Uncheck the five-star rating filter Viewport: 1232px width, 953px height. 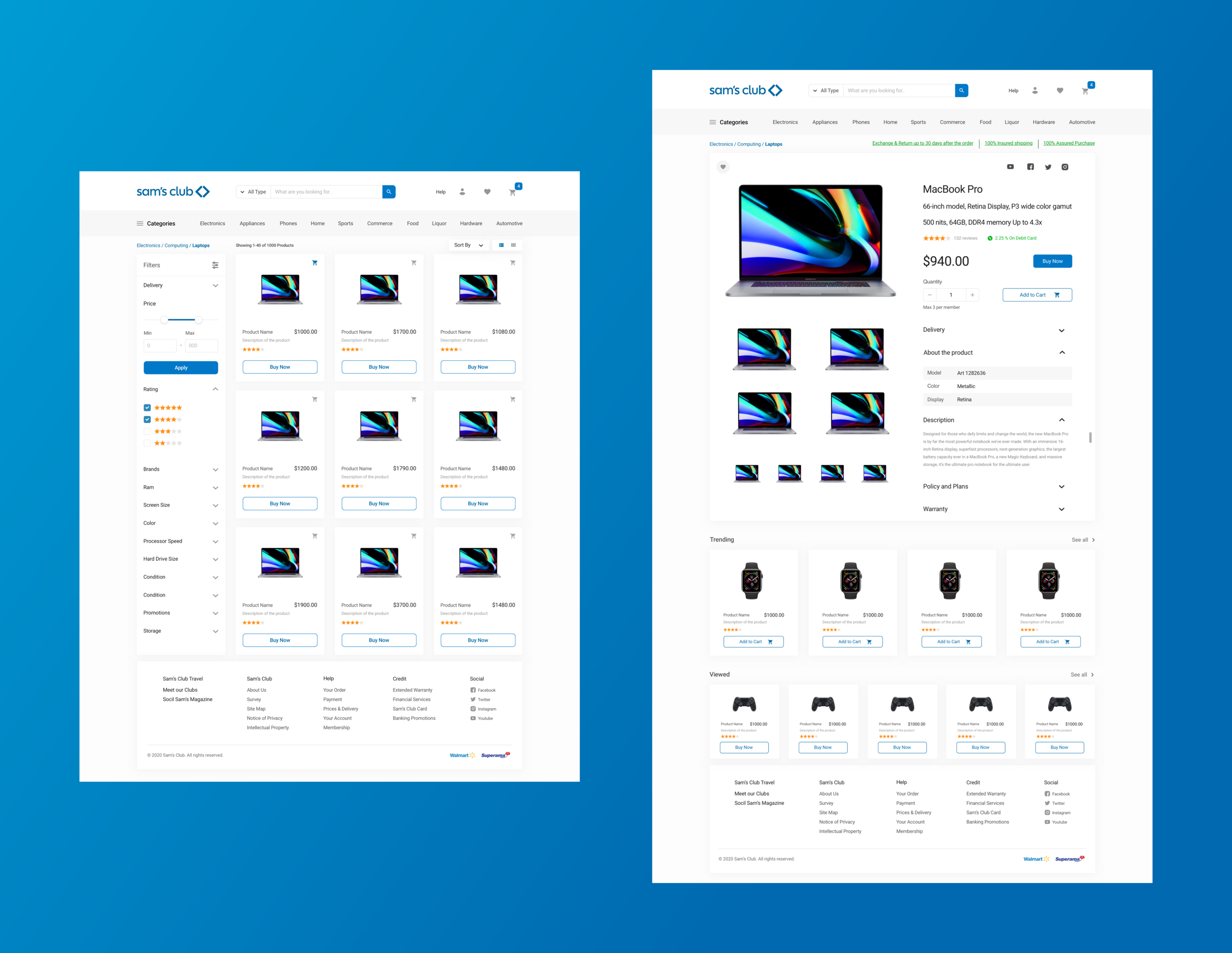(147, 407)
